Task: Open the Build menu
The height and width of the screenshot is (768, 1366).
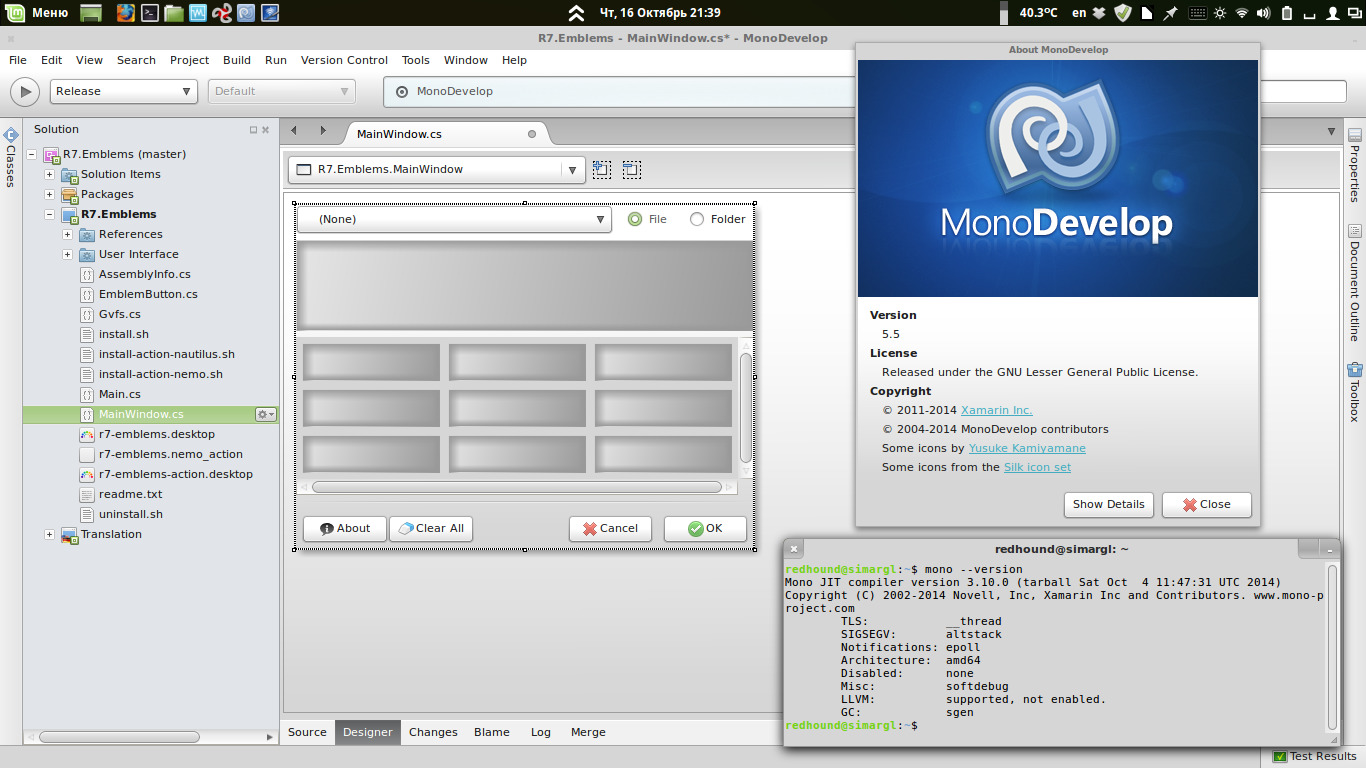Action: pos(237,60)
